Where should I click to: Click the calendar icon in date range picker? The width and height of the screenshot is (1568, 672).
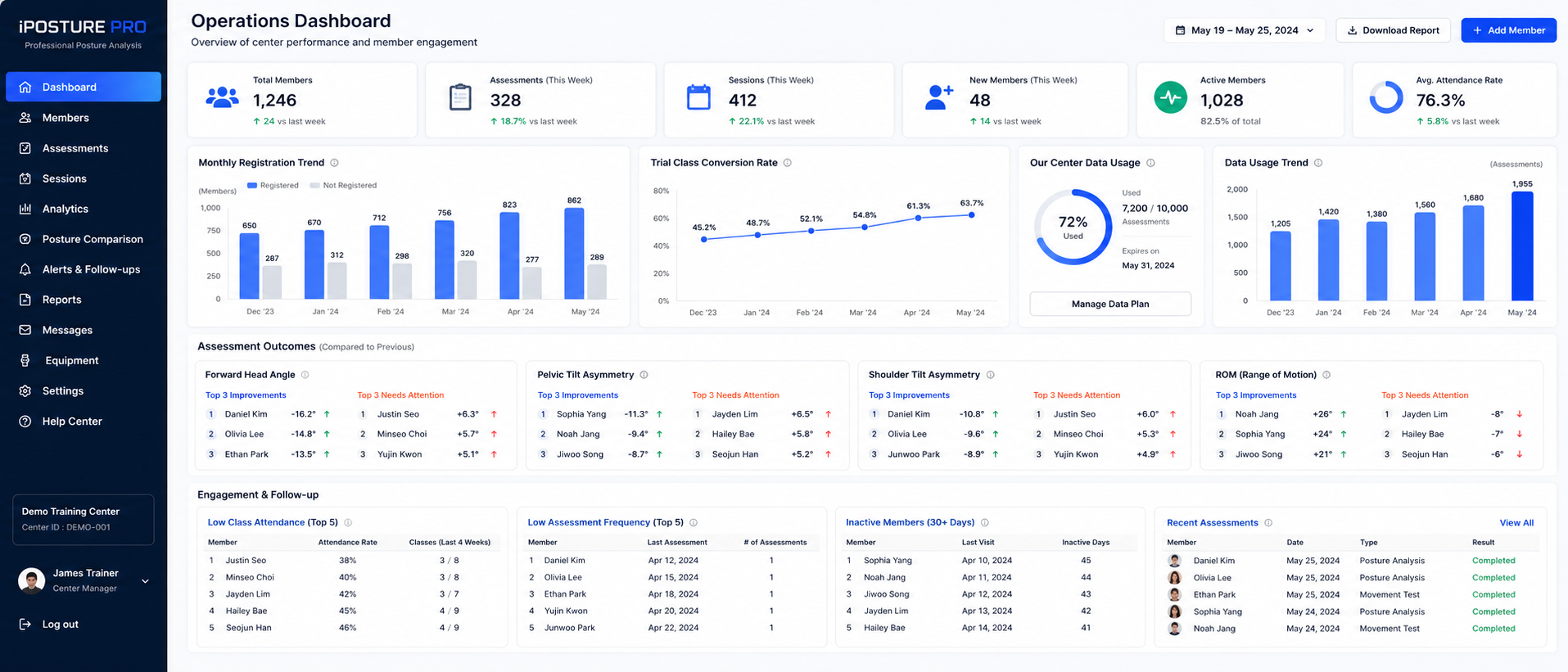point(1180,30)
